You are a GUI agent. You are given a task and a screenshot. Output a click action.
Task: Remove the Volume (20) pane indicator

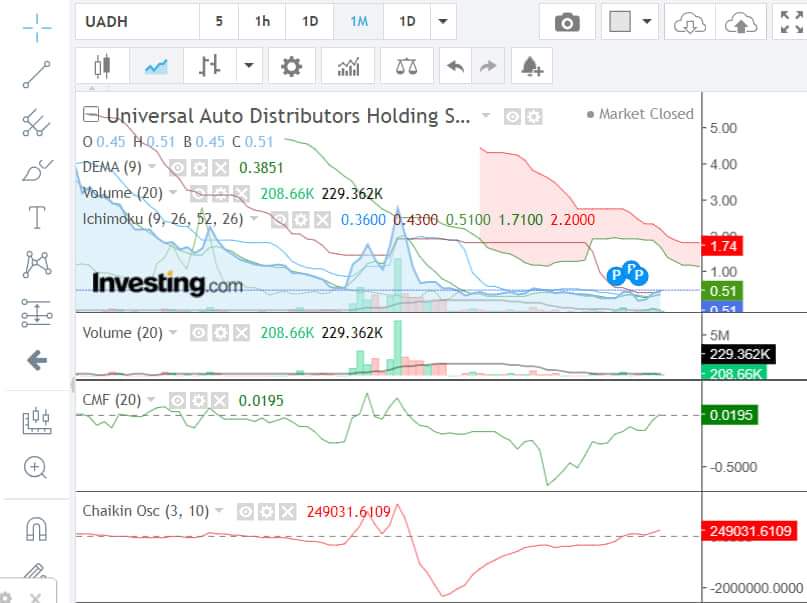click(241, 333)
